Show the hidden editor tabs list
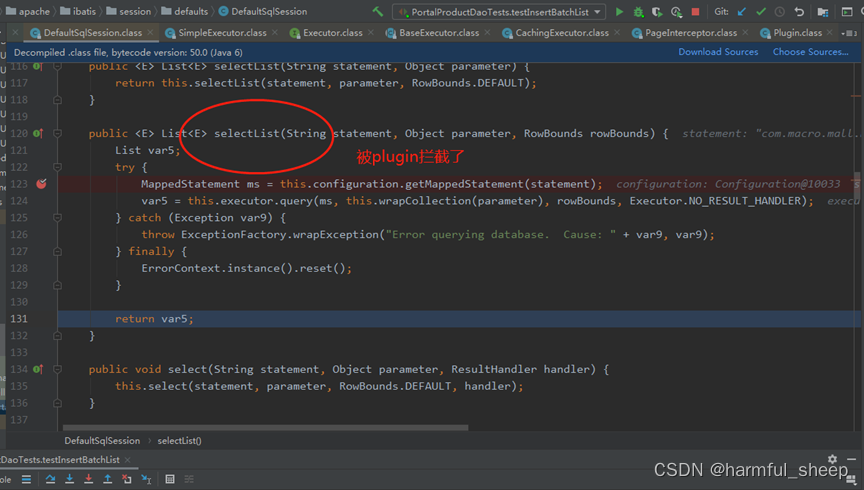Viewport: 864px width, 490px height. [x=849, y=33]
